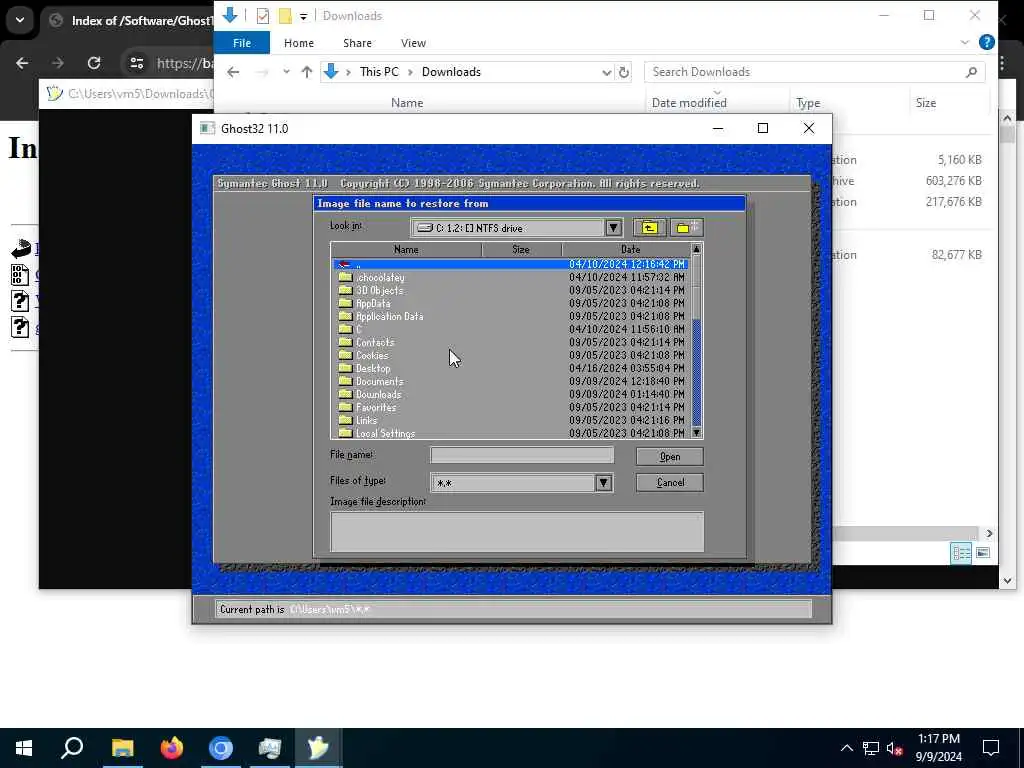The image size is (1024, 768).
Task: Click the up-one-level folder icon in Ghost dialog
Action: point(649,227)
